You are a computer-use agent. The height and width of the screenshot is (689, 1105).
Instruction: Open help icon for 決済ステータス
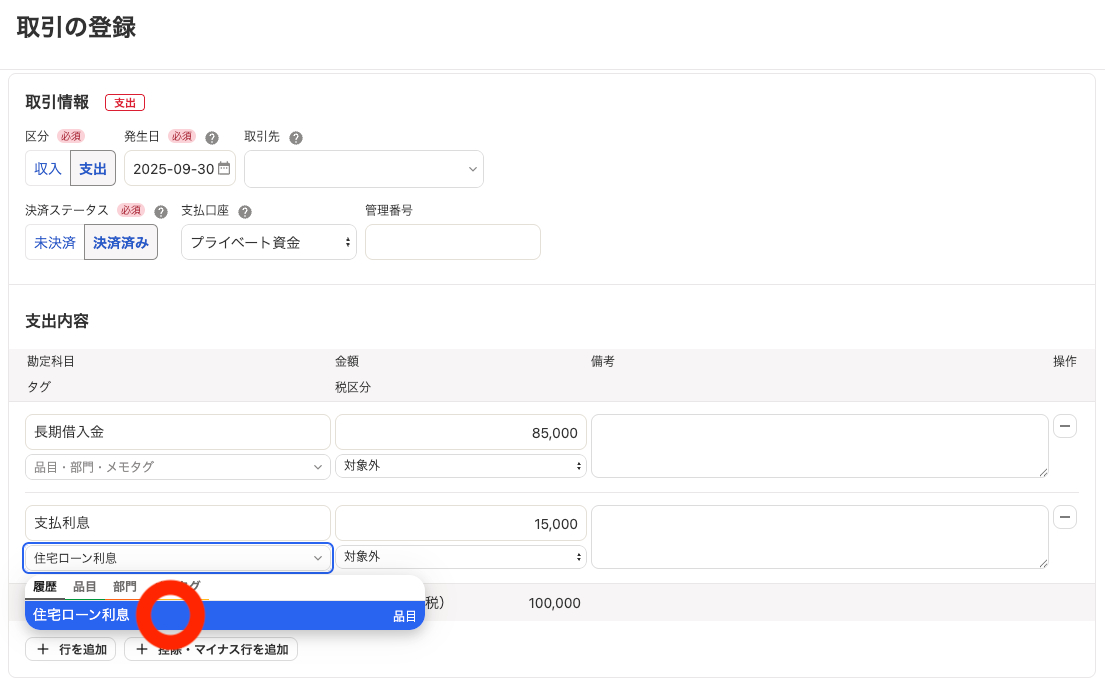(x=160, y=212)
